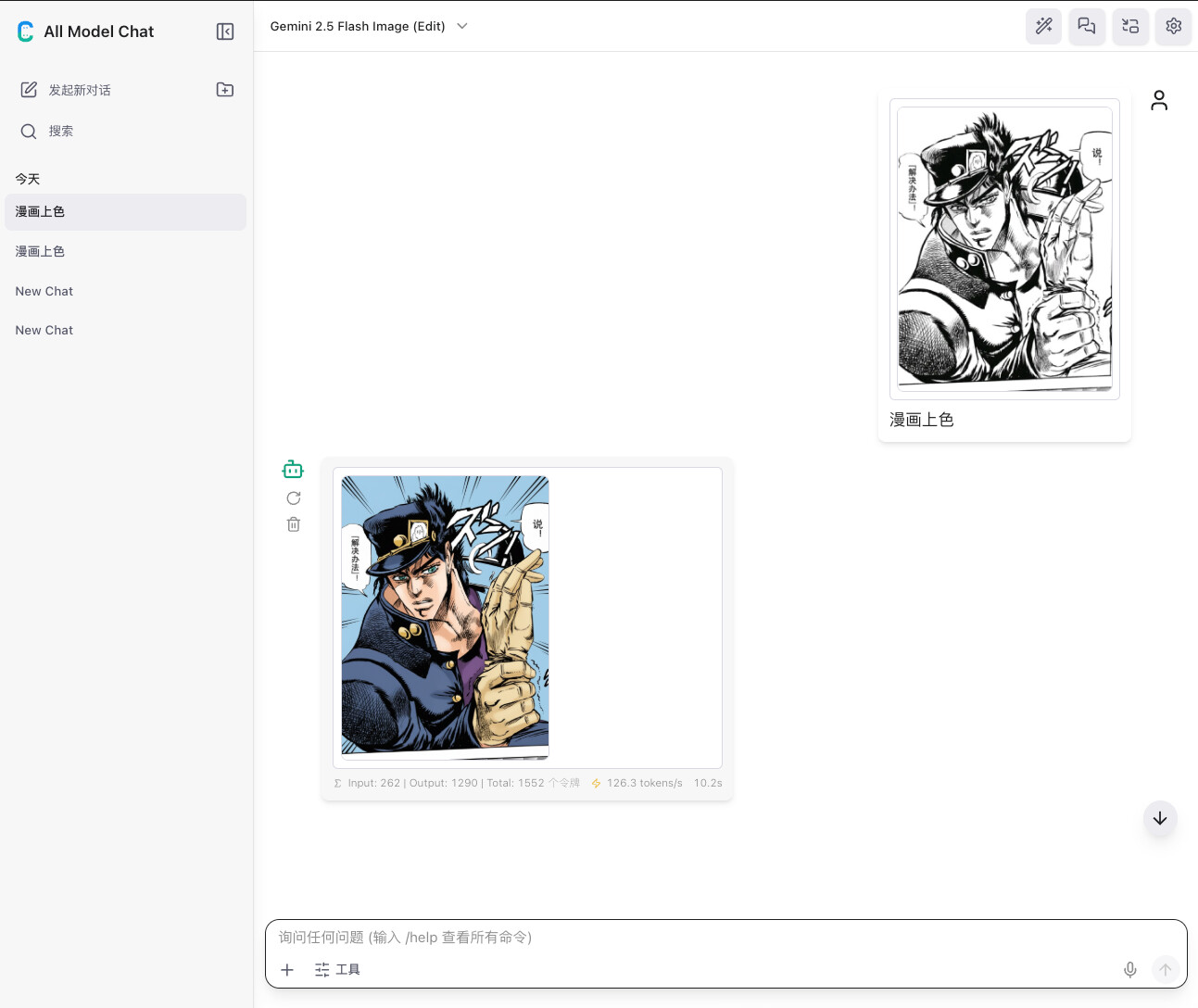1198x1008 pixels.
Task: Open the black-and-white manga image thumbnail
Action: click(1004, 248)
